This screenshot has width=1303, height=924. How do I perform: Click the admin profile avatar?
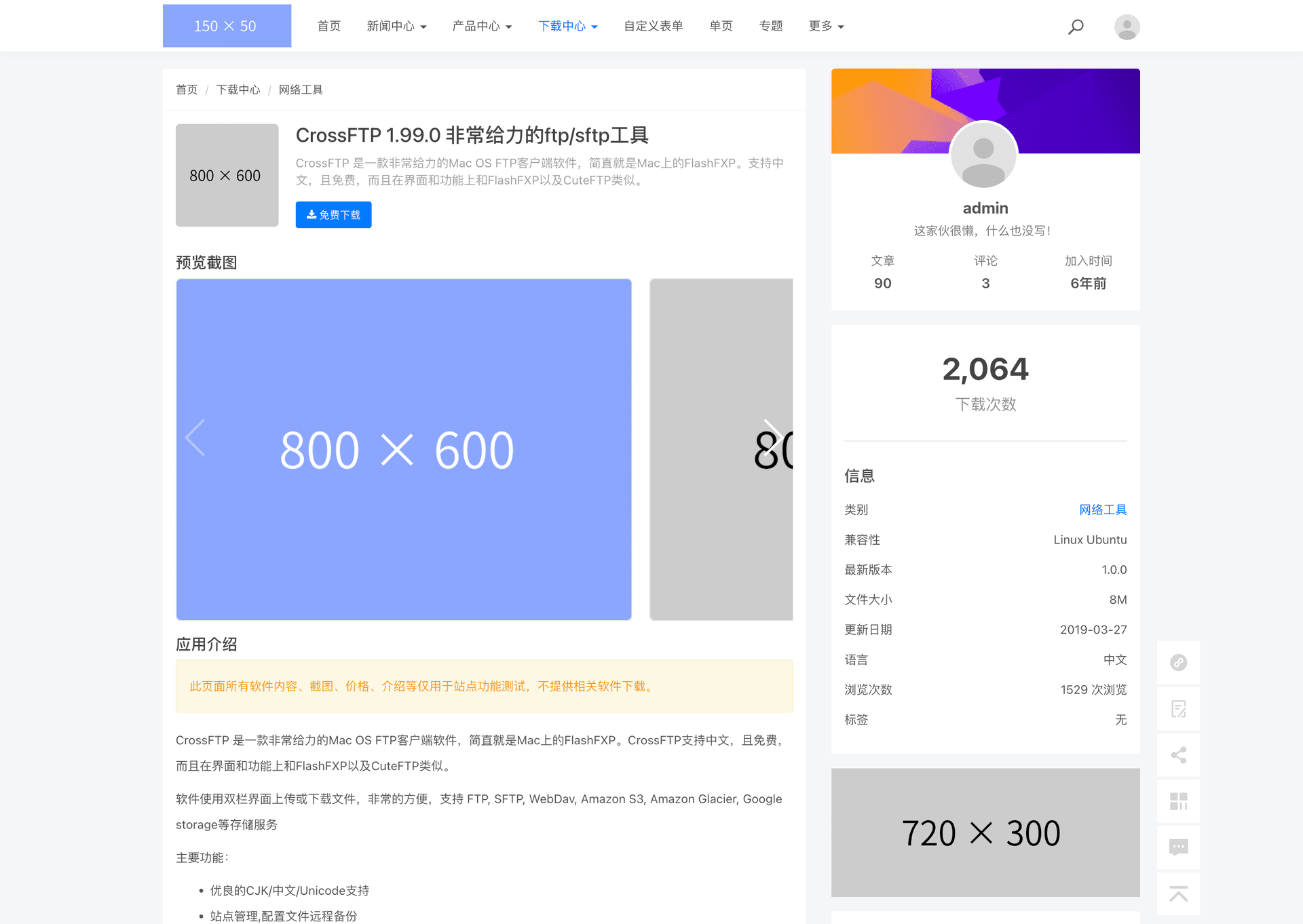(x=984, y=155)
